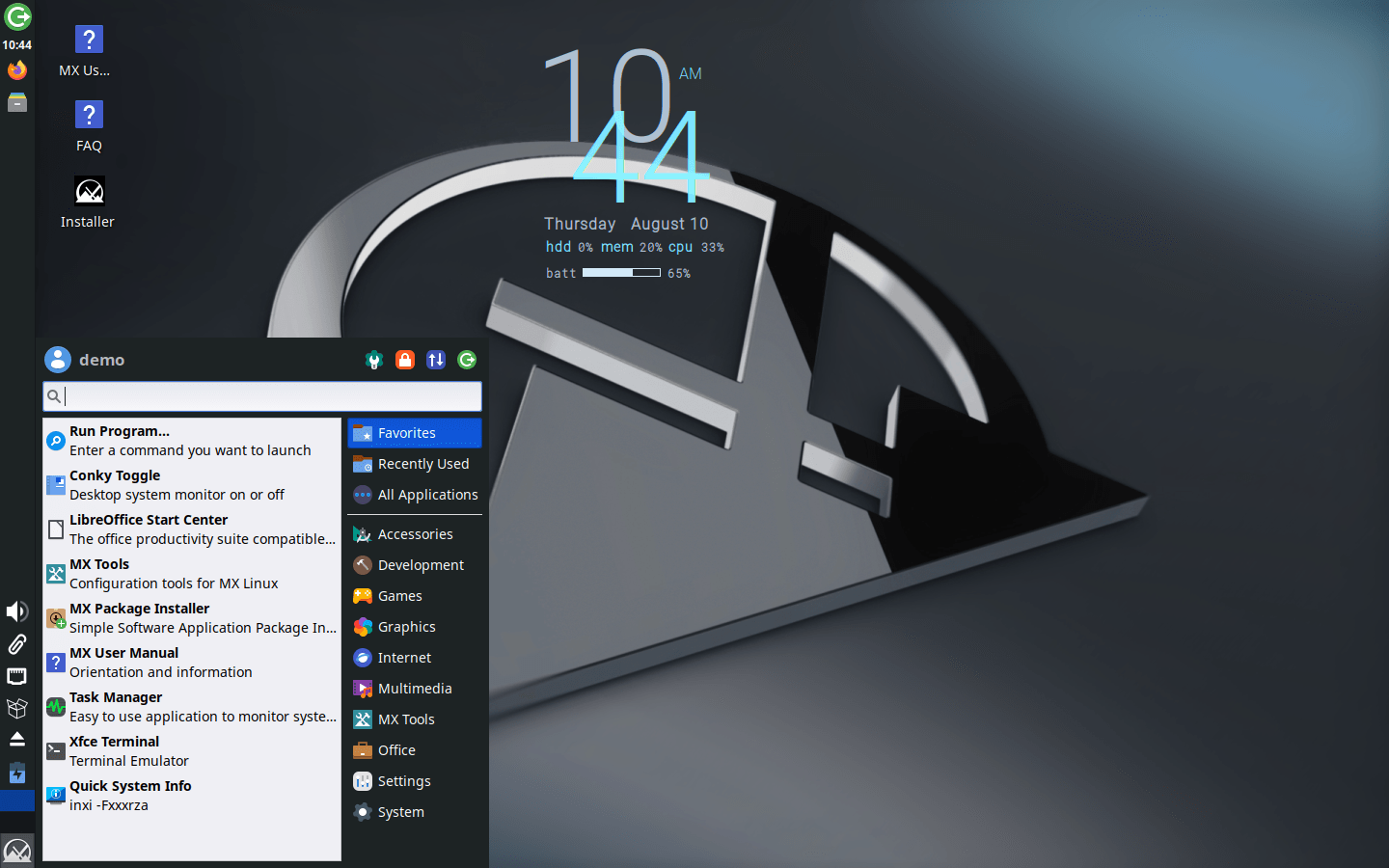Click the battery power manager icon
The width and height of the screenshot is (1389, 868).
(x=17, y=773)
